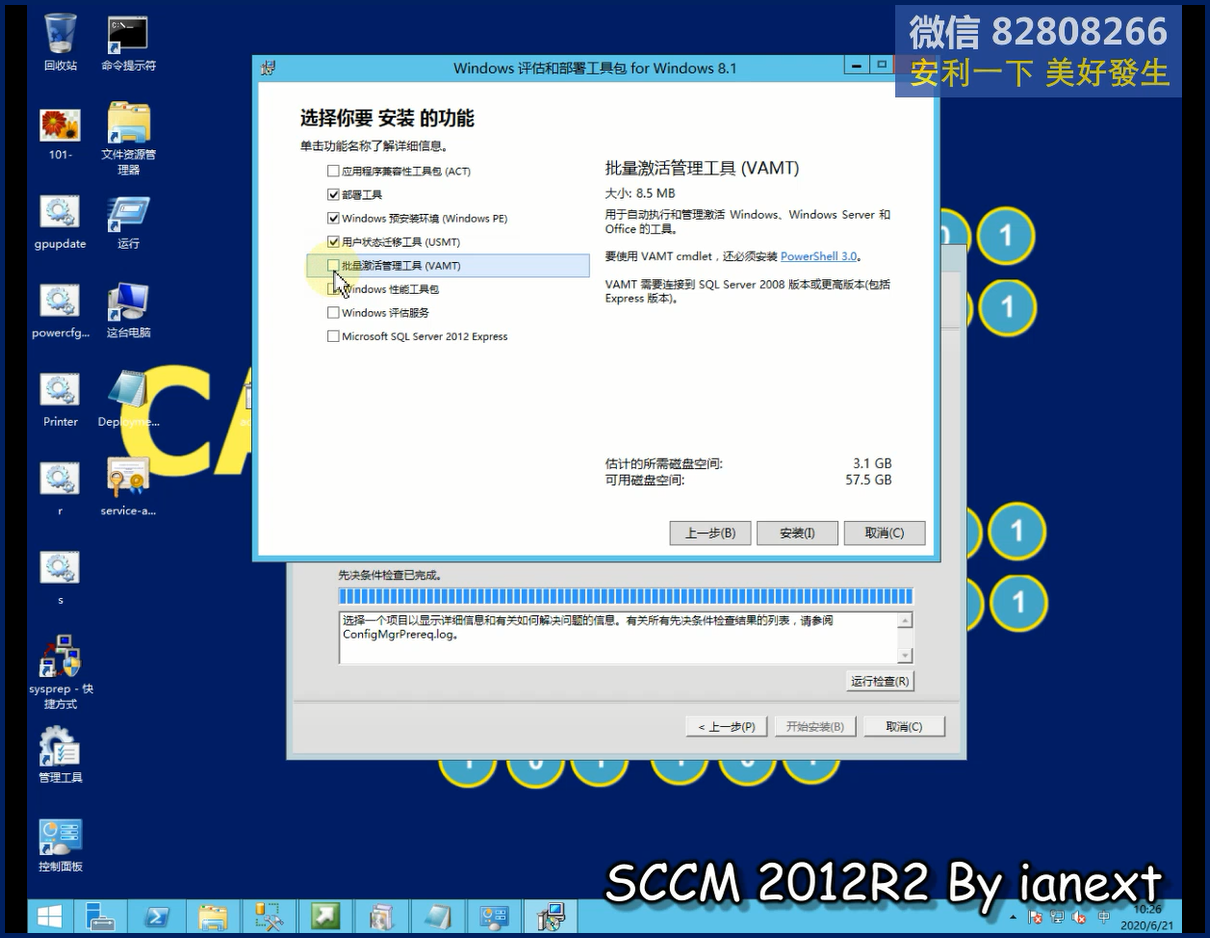This screenshot has height=938, width=1210.
Task: Open Administrative Tools (管理工具) desktop icon
Action: click(60, 756)
